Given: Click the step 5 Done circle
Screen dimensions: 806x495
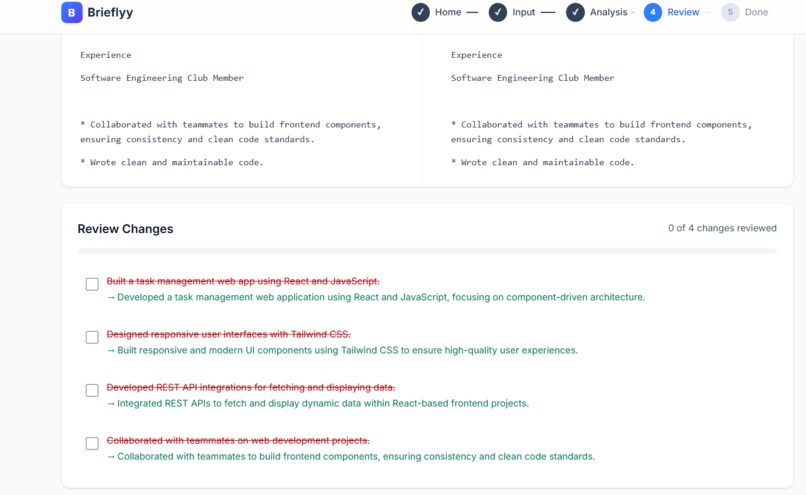Looking at the screenshot, I should (x=730, y=12).
